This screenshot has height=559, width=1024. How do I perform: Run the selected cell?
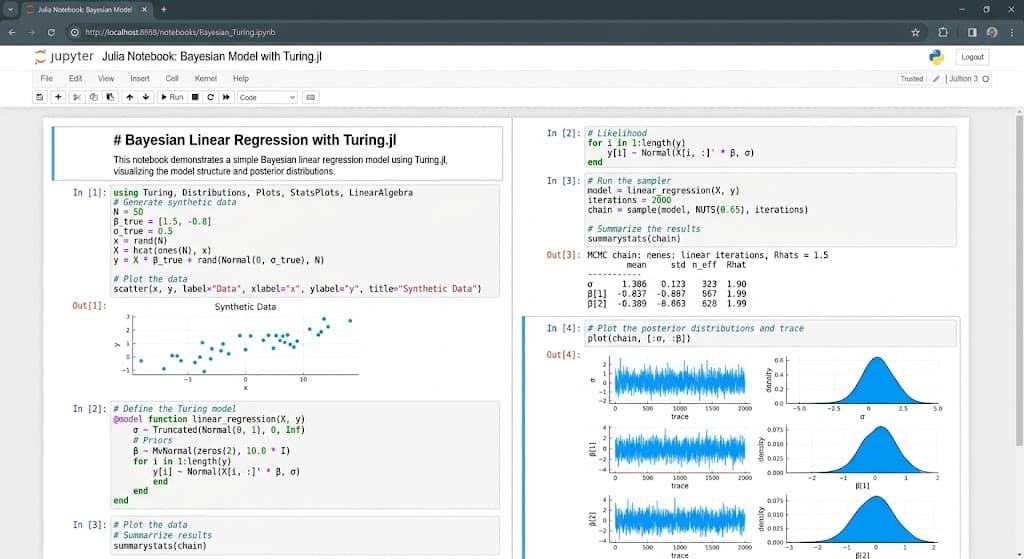pos(172,97)
